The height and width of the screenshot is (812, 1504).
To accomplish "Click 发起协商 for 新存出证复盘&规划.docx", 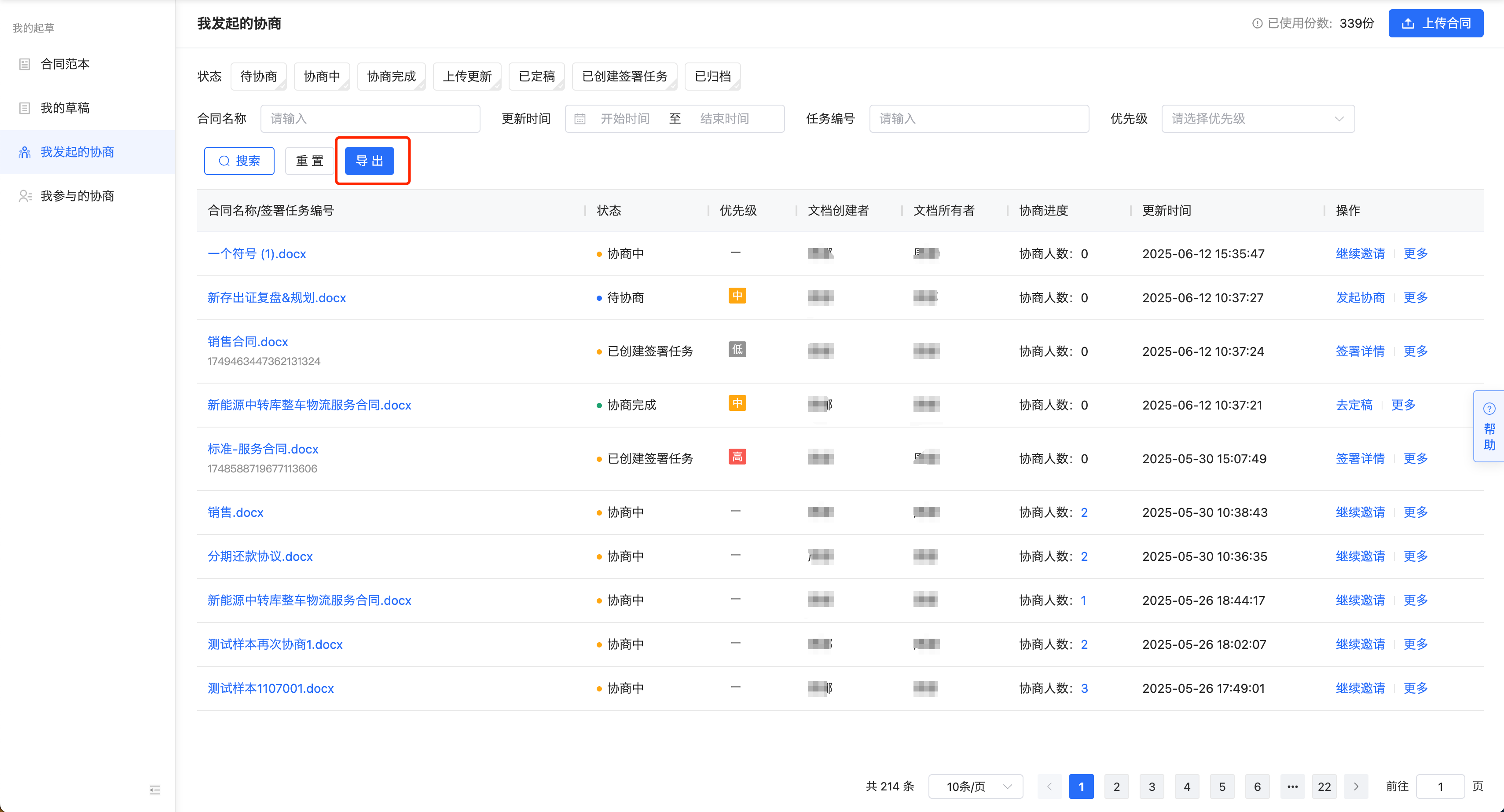I will (x=1361, y=298).
